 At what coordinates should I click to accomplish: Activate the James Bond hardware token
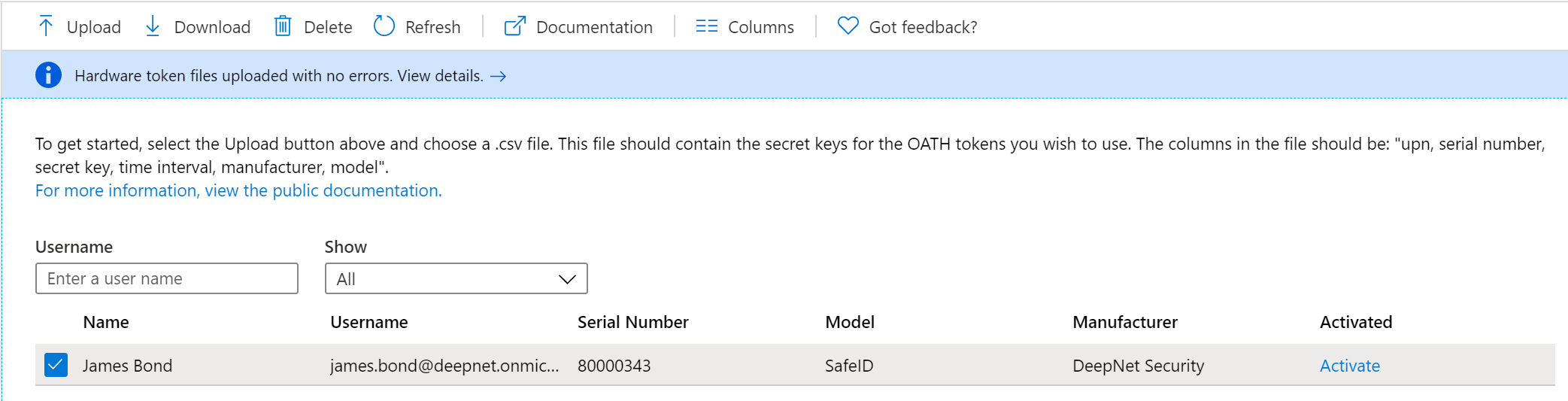pyautogui.click(x=1349, y=366)
